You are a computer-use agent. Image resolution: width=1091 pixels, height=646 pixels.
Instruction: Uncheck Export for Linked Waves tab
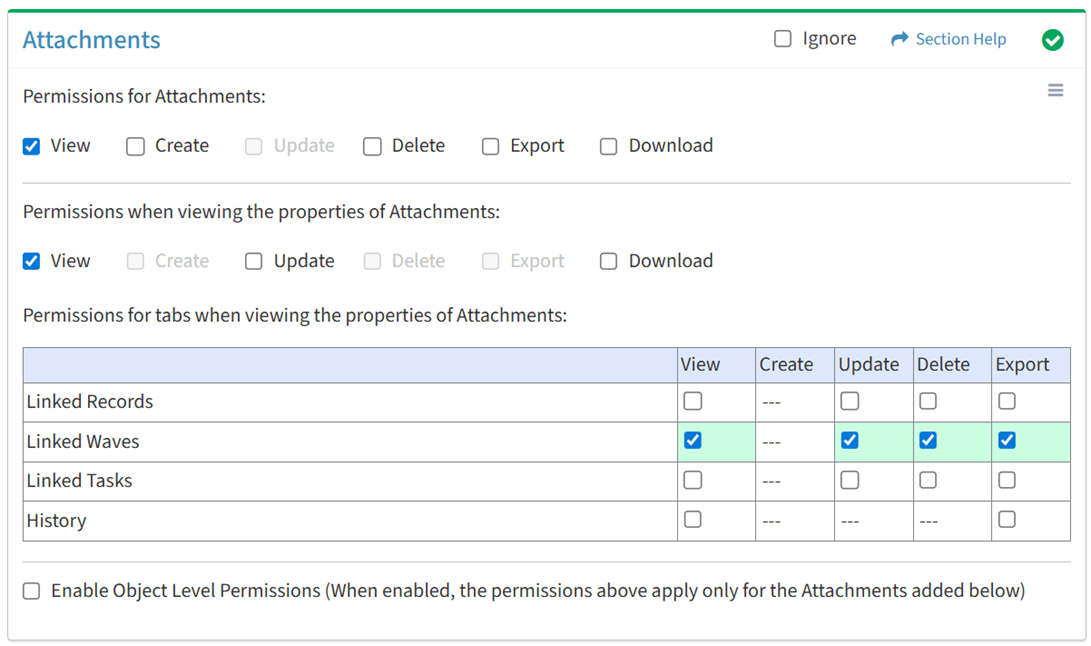(x=1007, y=441)
